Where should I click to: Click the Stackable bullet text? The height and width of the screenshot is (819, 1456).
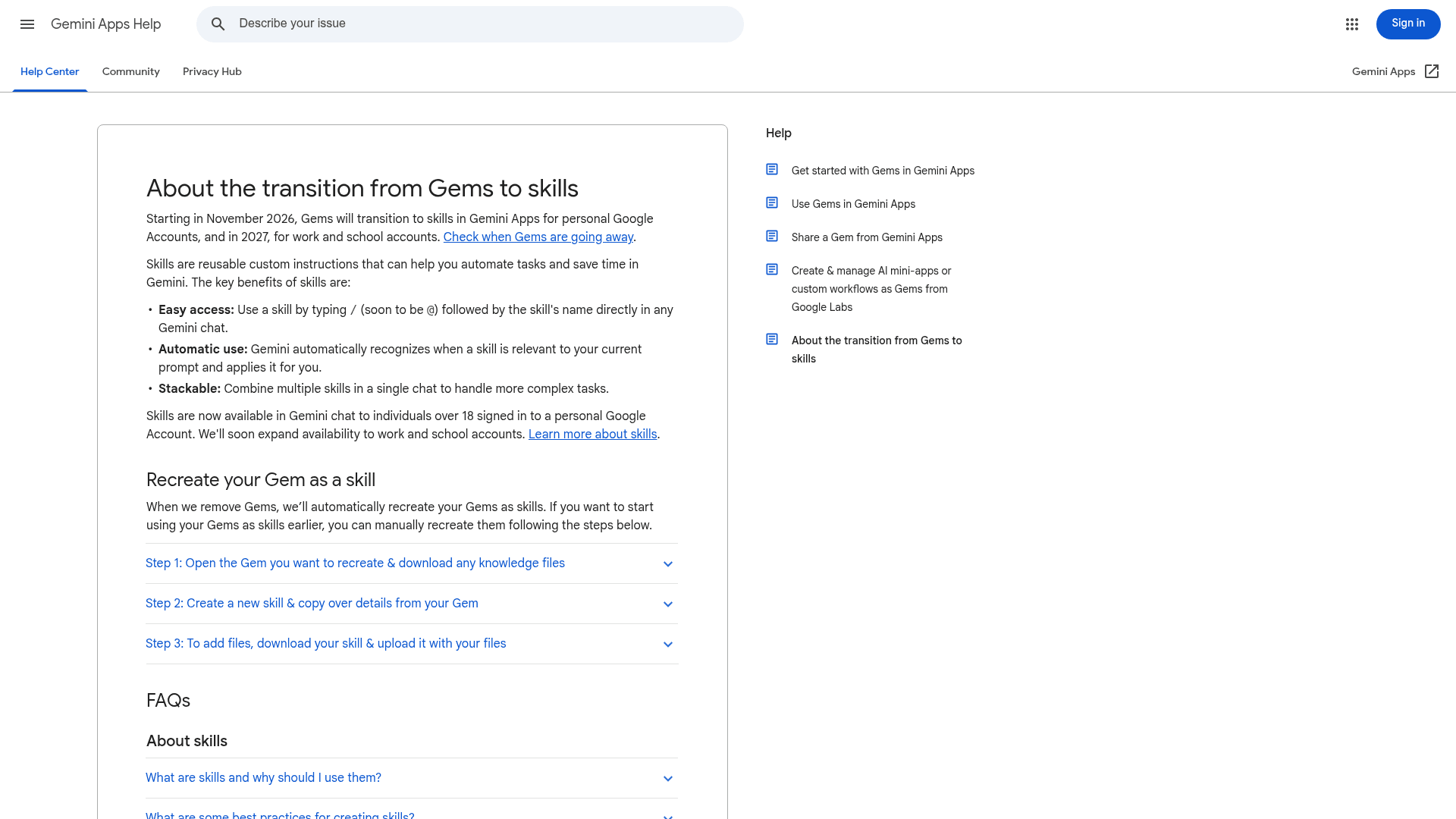tap(384, 388)
